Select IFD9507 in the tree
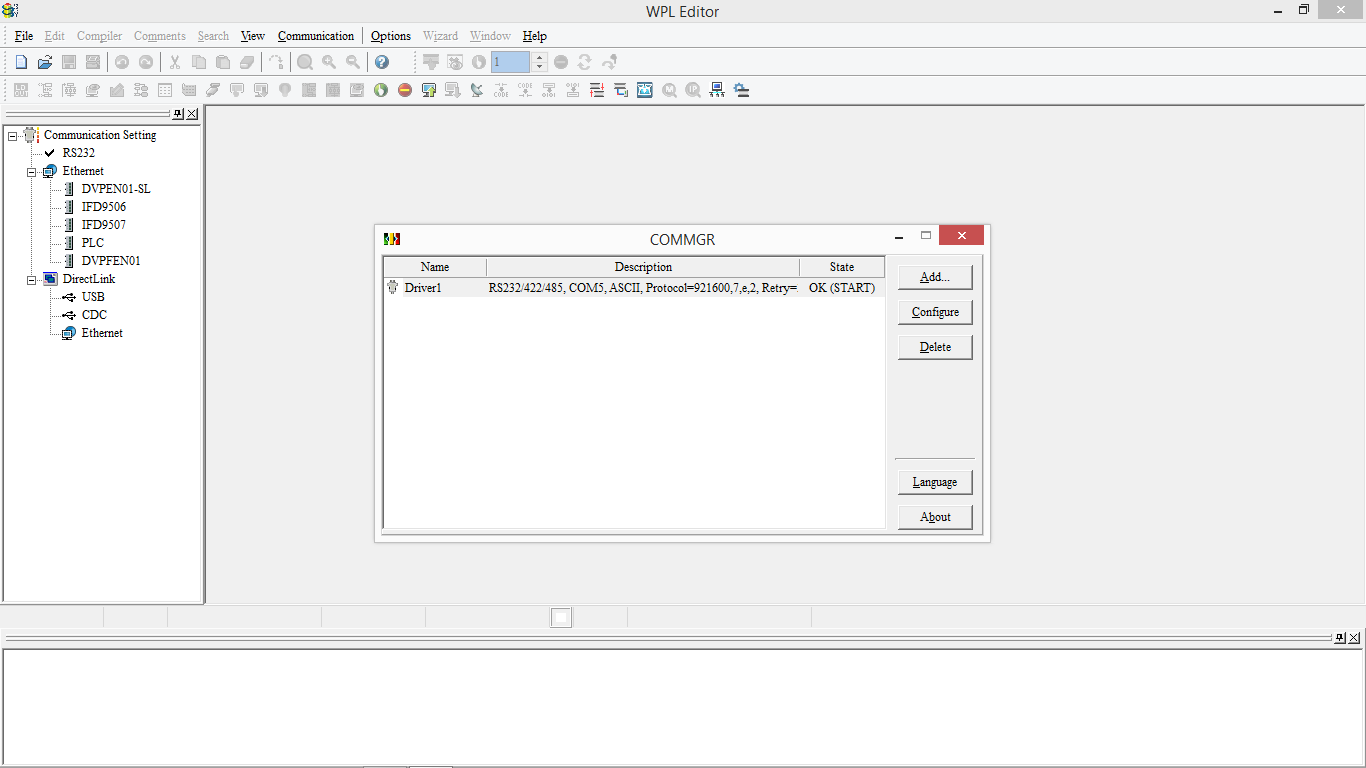This screenshot has height=768, width=1366. pos(104,225)
